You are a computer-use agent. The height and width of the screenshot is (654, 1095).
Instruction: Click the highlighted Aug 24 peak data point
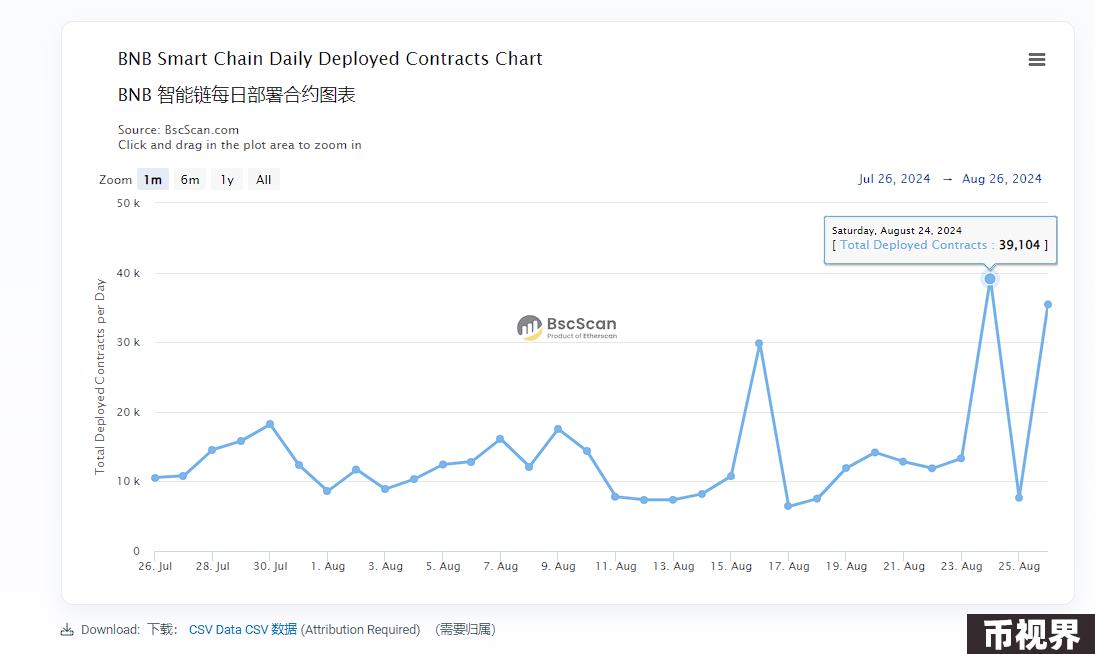(990, 278)
